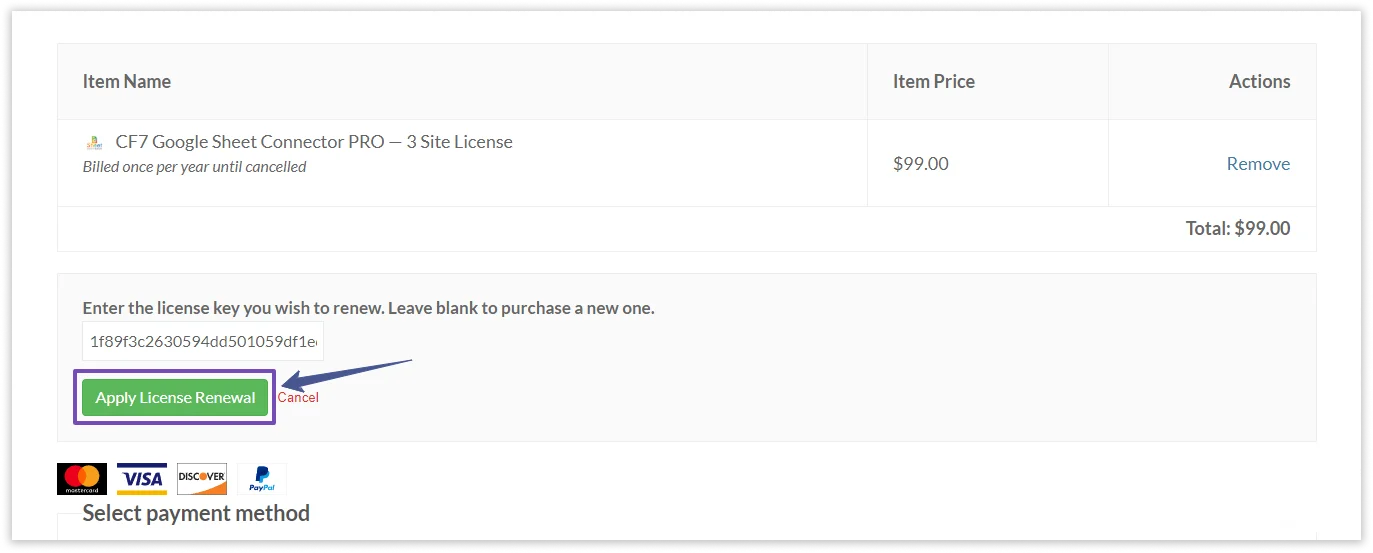
Task: Click the Item Price column header
Action: [x=933, y=82]
